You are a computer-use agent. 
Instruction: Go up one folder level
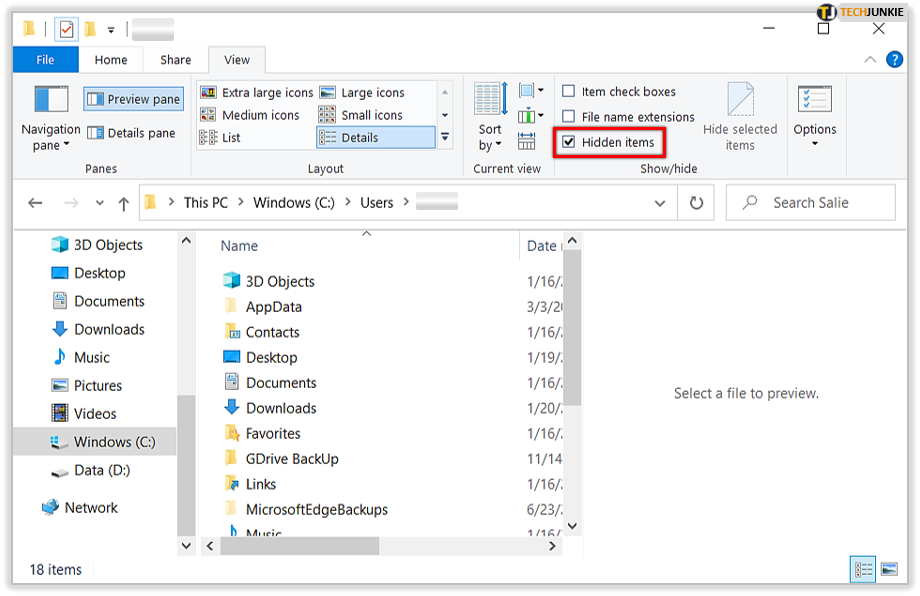(x=123, y=204)
